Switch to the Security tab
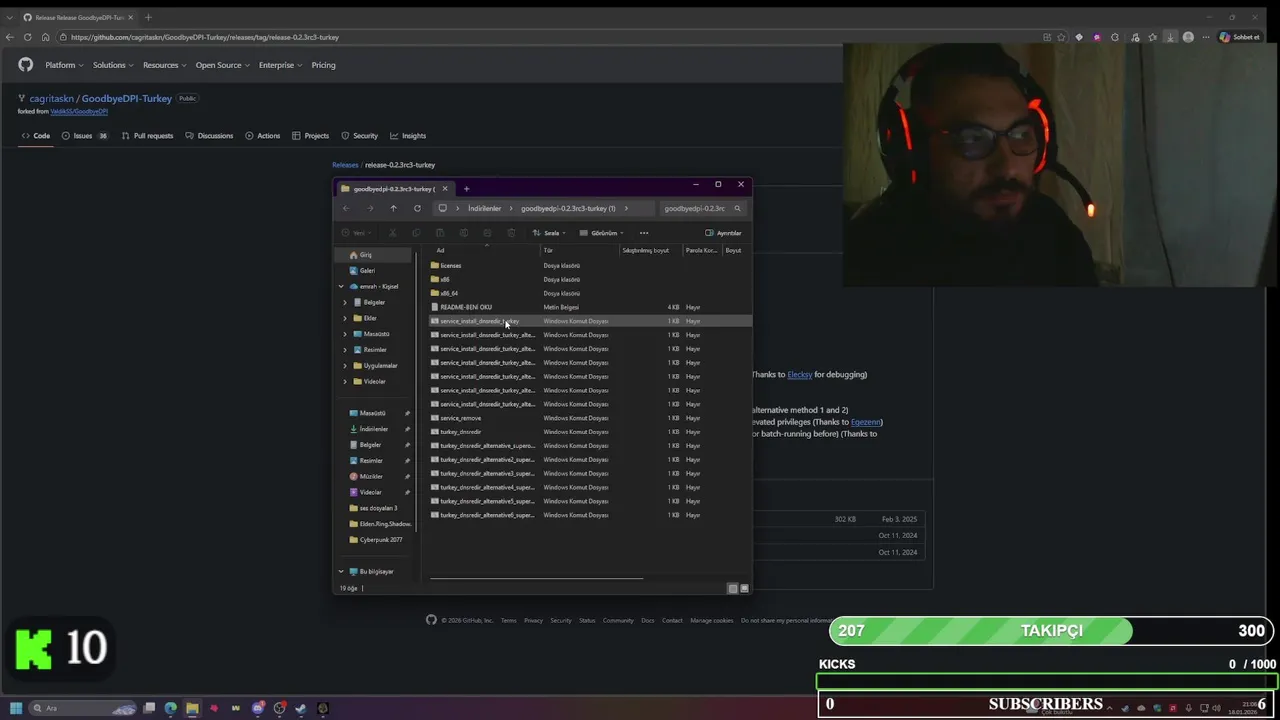Image resolution: width=1280 pixels, height=720 pixels. pyautogui.click(x=360, y=136)
